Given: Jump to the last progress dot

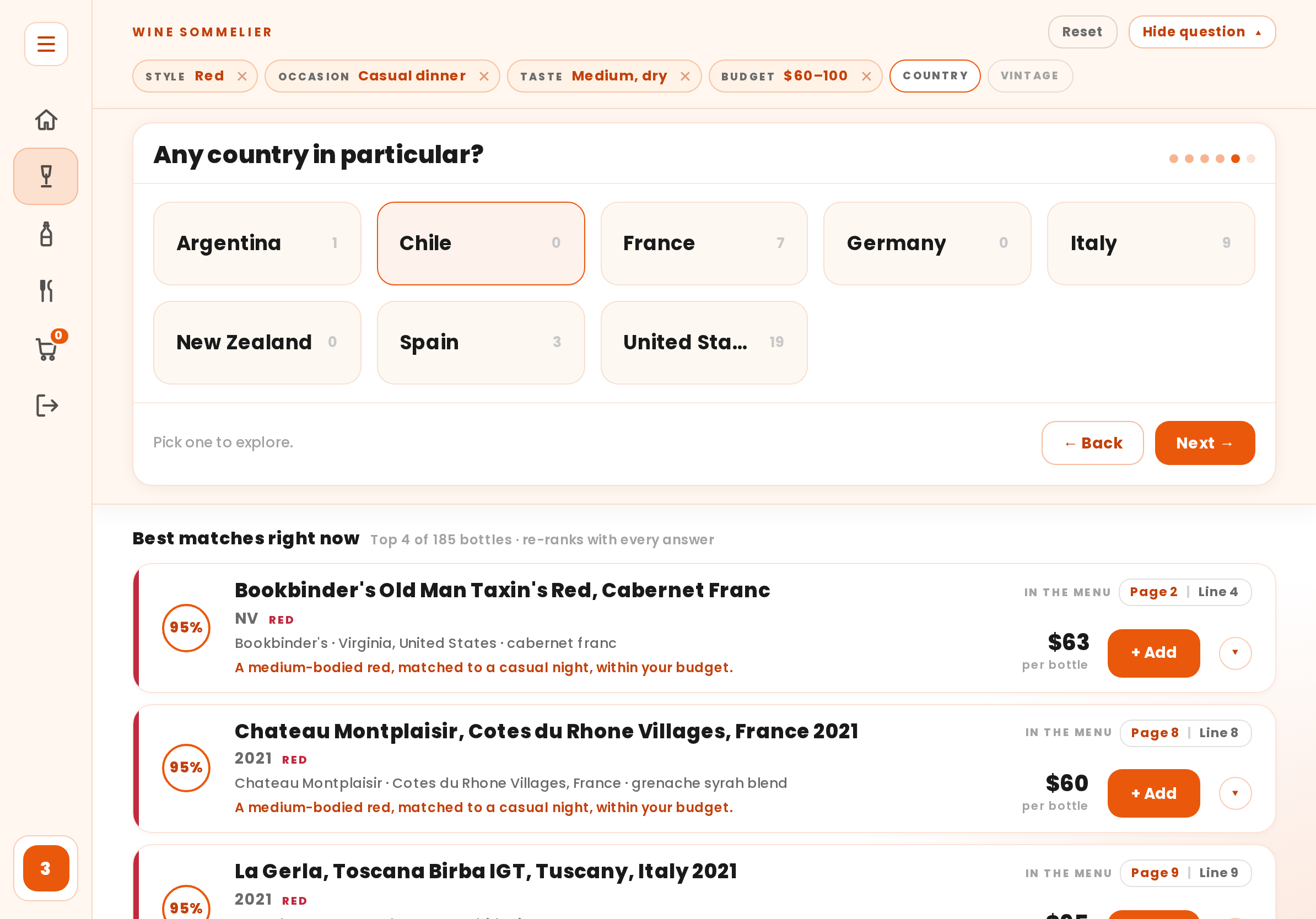Looking at the screenshot, I should 1250,159.
